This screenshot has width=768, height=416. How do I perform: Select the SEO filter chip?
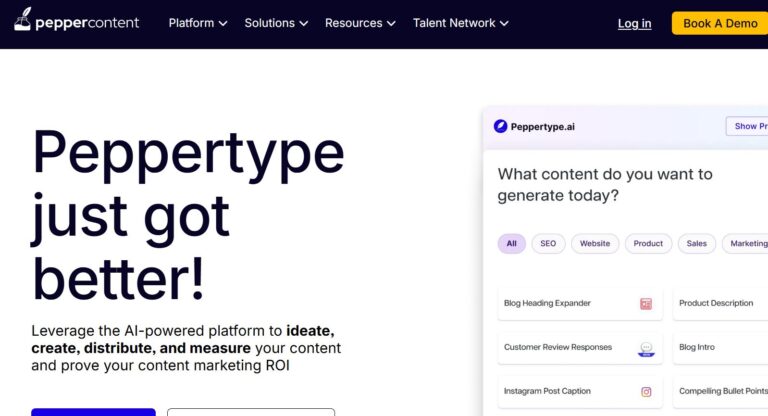(548, 244)
